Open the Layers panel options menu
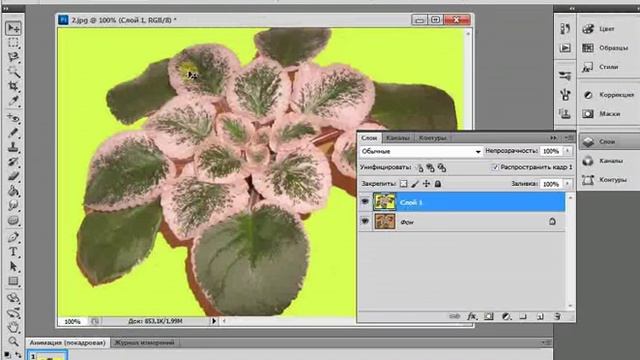 [x=569, y=138]
